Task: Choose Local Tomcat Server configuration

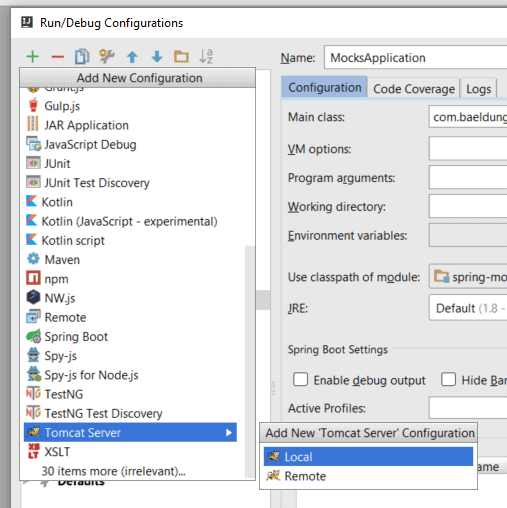Action: pos(368,457)
